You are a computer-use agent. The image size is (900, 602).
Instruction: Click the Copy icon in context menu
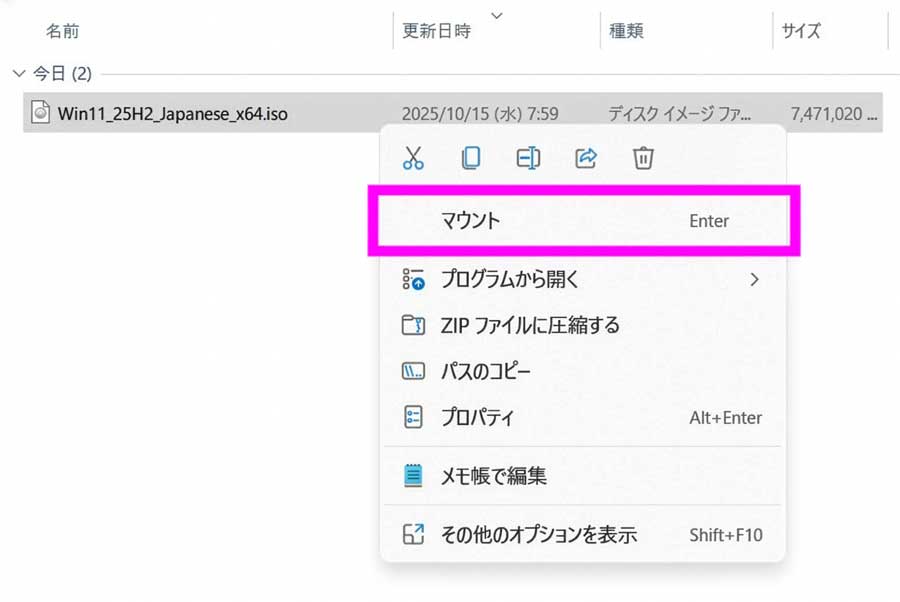470,158
